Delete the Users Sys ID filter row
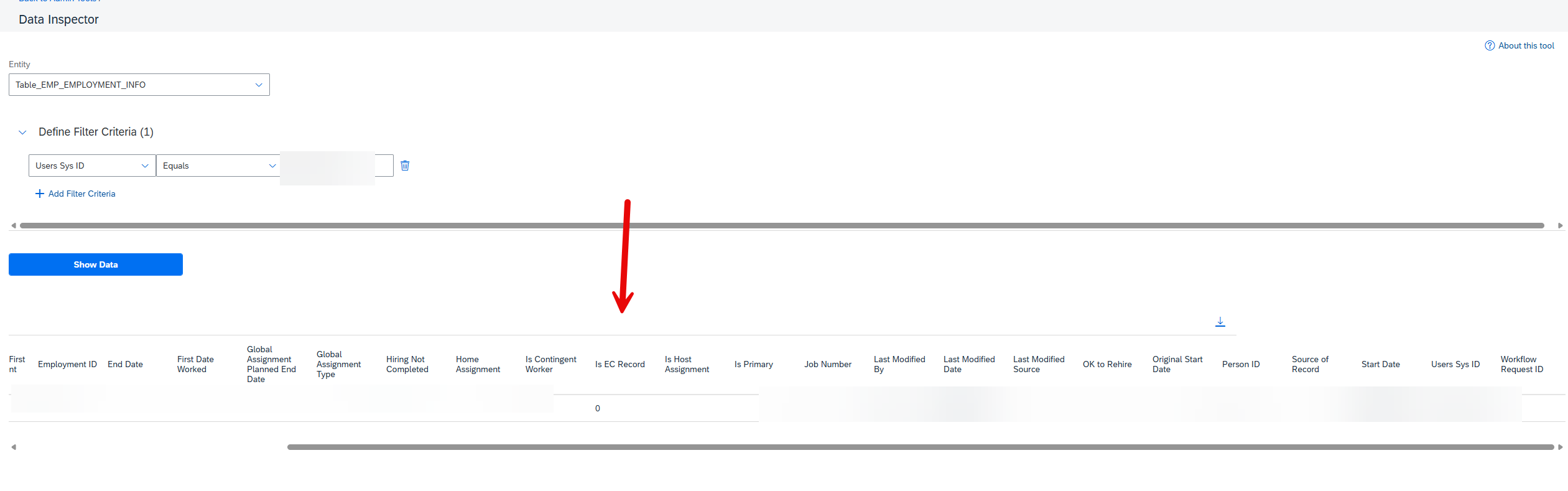Screen dimensions: 1568x491 point(405,166)
